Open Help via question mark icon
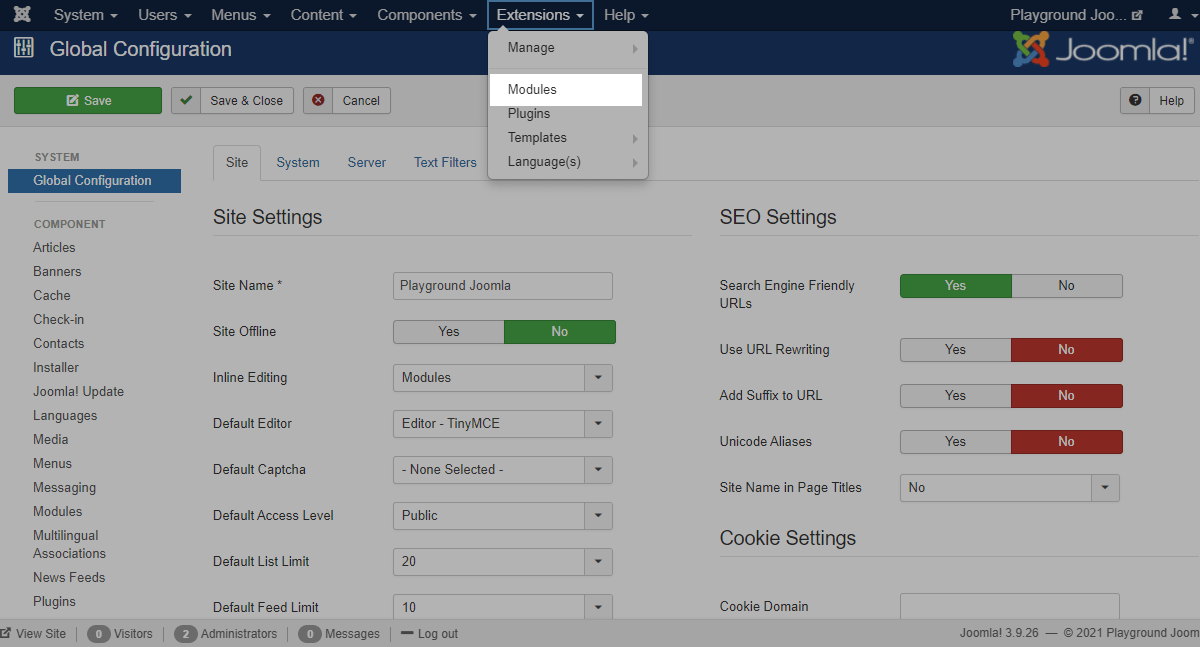 (1135, 100)
